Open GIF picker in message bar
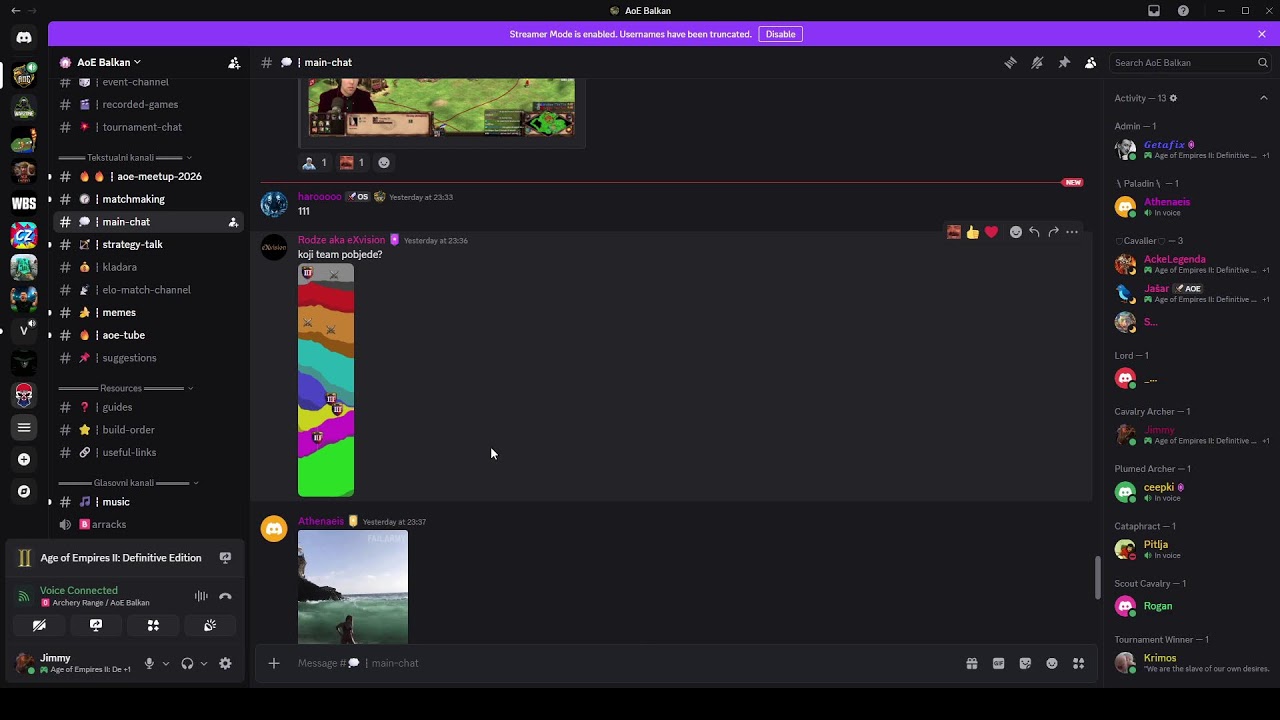This screenshot has width=1280, height=720. click(998, 663)
